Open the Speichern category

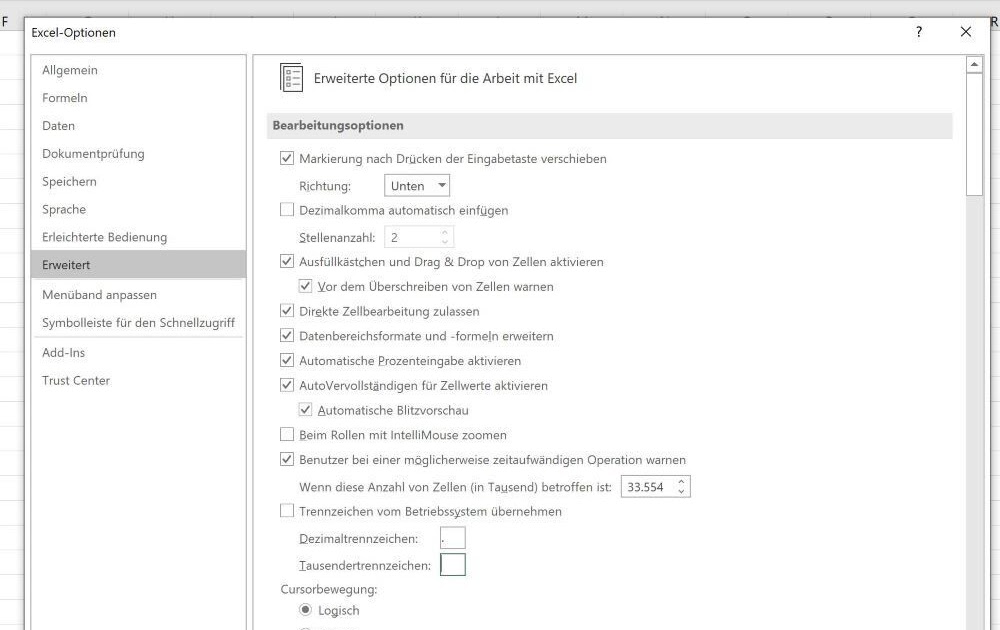(138, 181)
